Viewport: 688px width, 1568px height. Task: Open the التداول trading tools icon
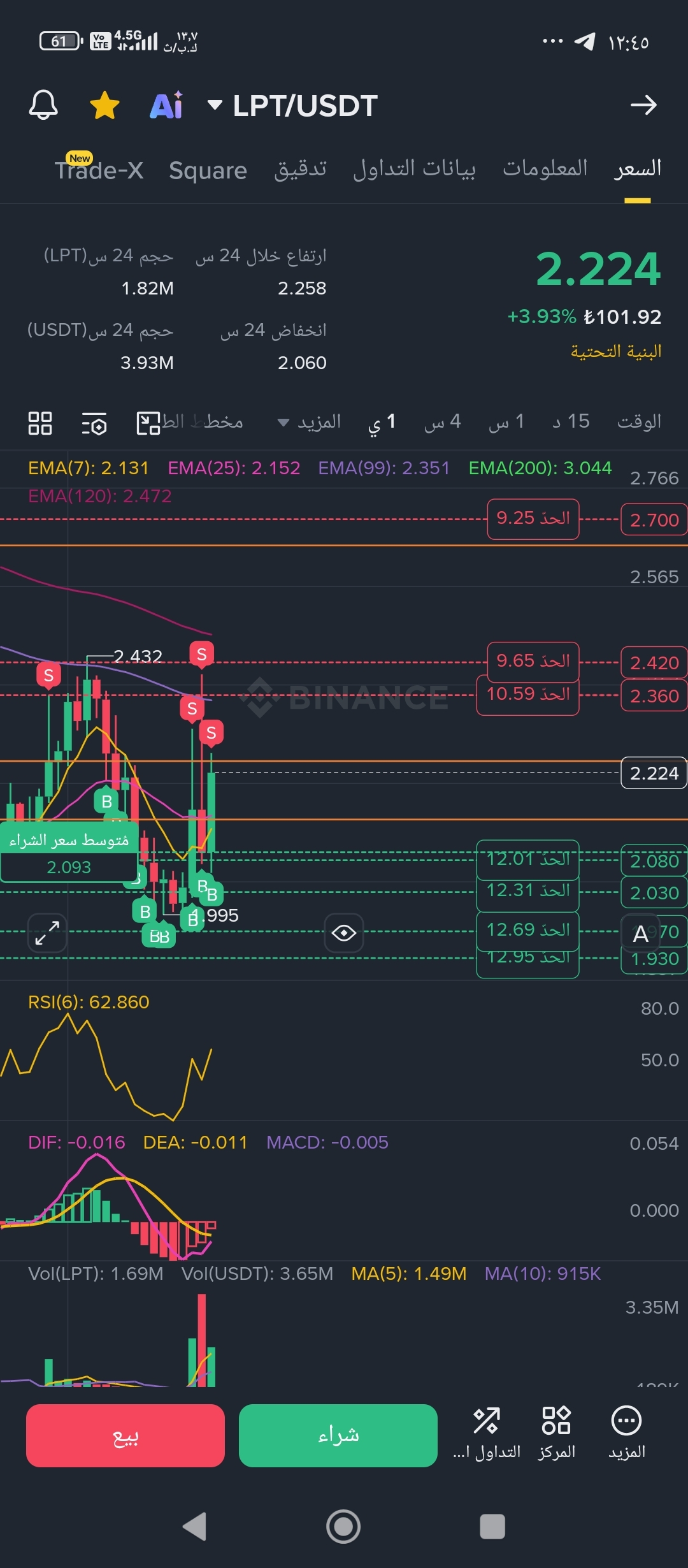(x=487, y=1433)
